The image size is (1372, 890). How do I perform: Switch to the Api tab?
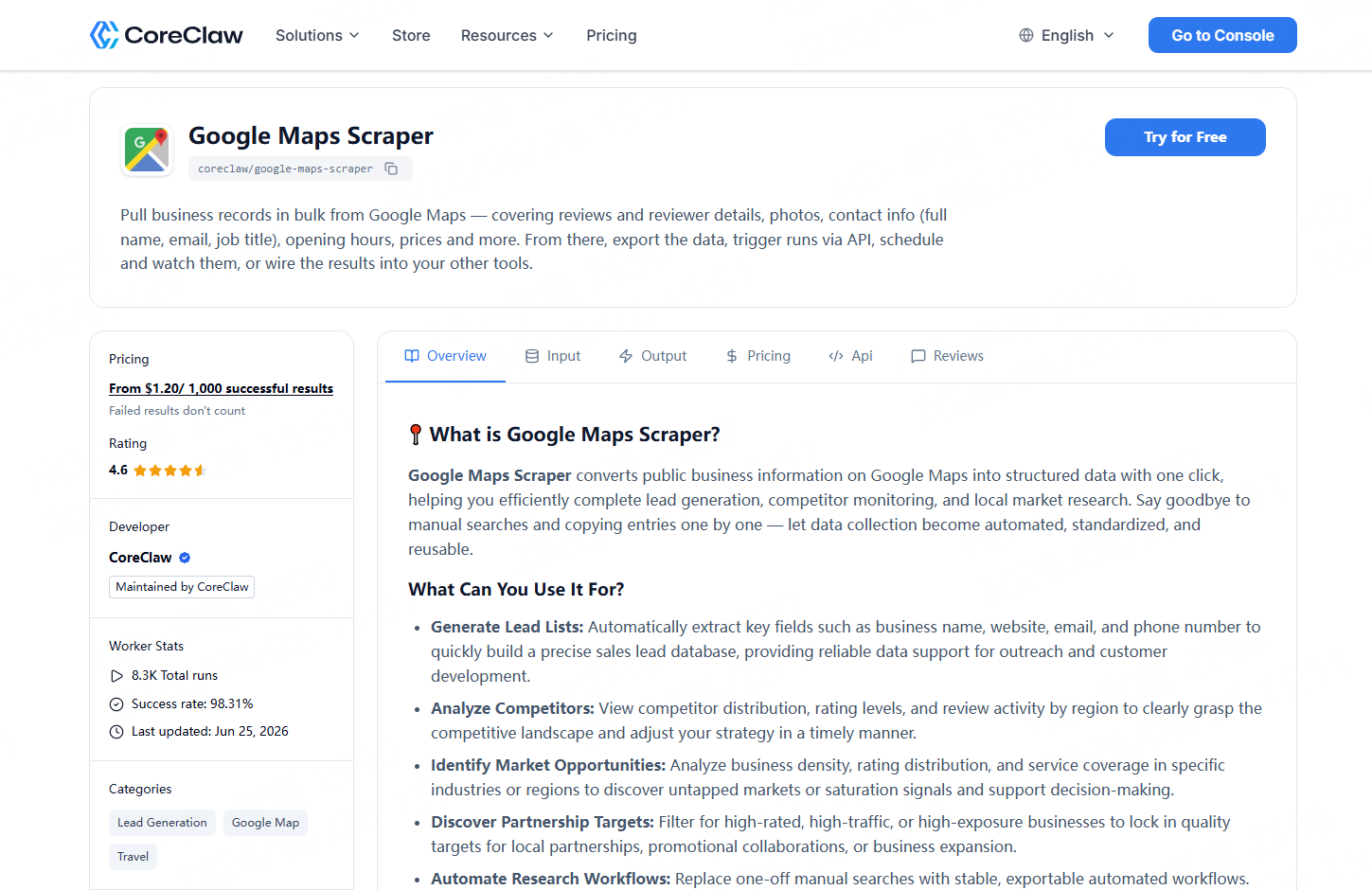[x=850, y=356]
